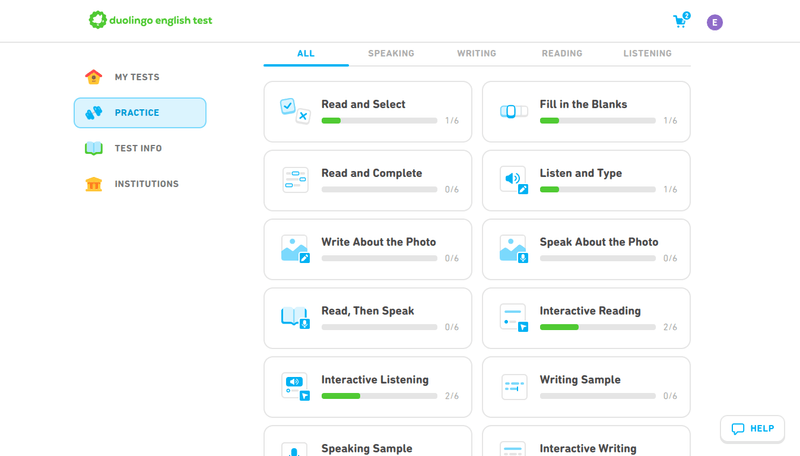The width and height of the screenshot is (800, 456).
Task: Click the 1/6 count on Listen and Type
Action: (x=670, y=190)
